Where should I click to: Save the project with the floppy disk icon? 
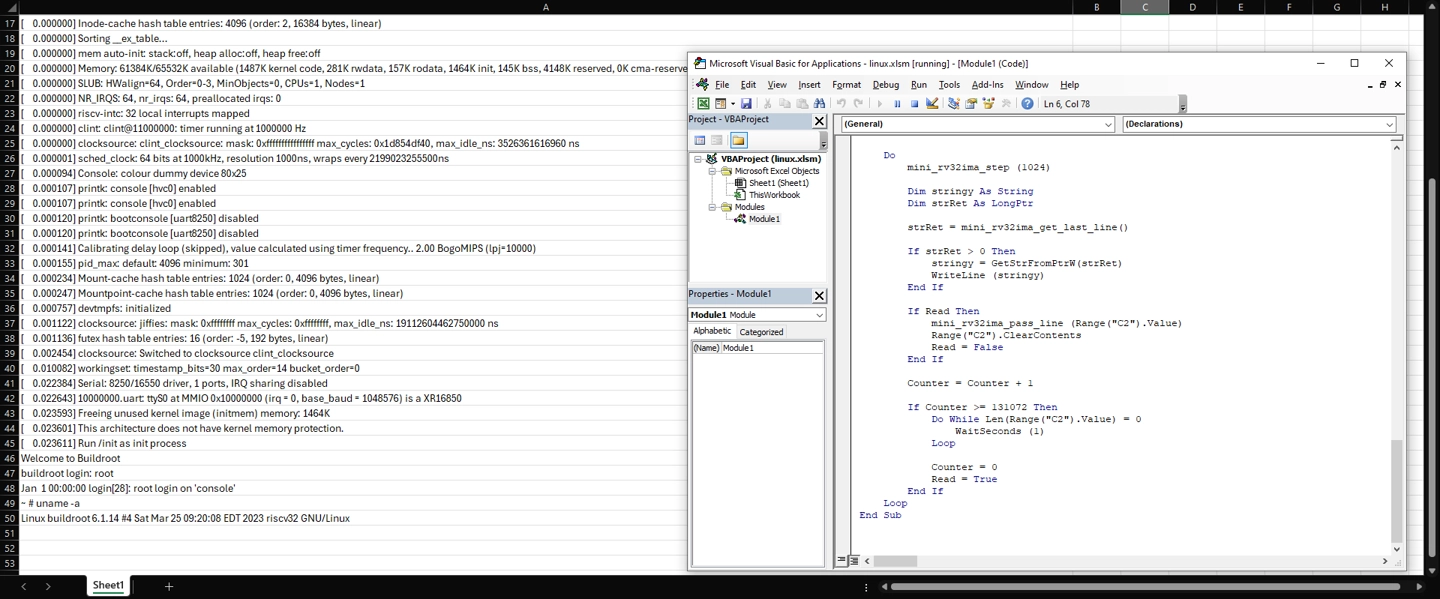click(746, 104)
